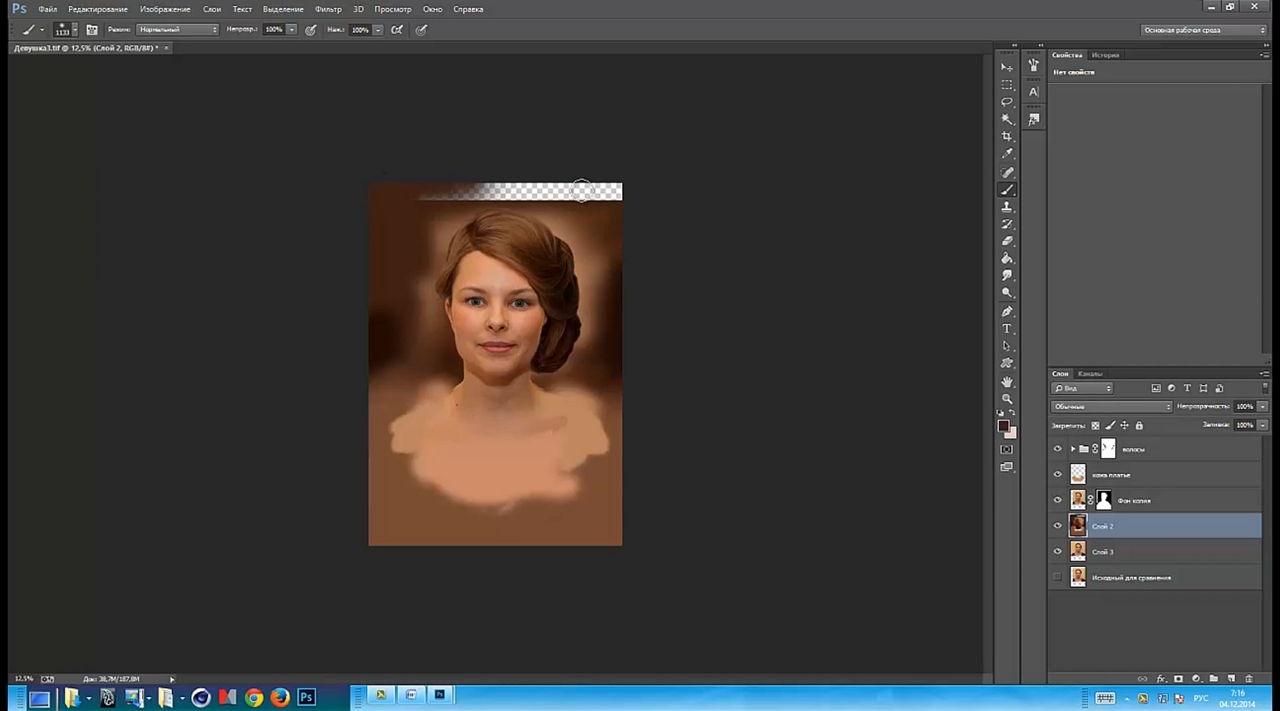
Task: Change screen mode from toolbox
Action: click(1007, 467)
